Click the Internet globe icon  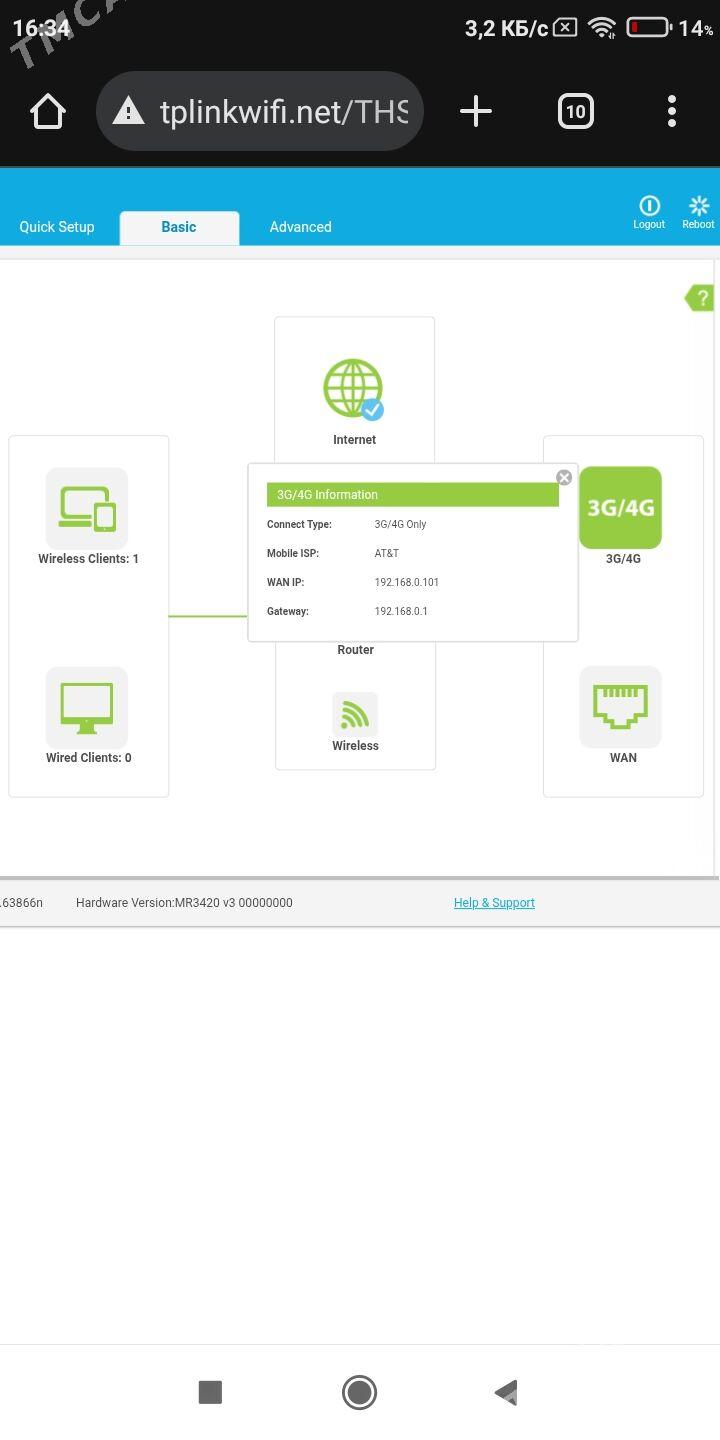click(353, 389)
